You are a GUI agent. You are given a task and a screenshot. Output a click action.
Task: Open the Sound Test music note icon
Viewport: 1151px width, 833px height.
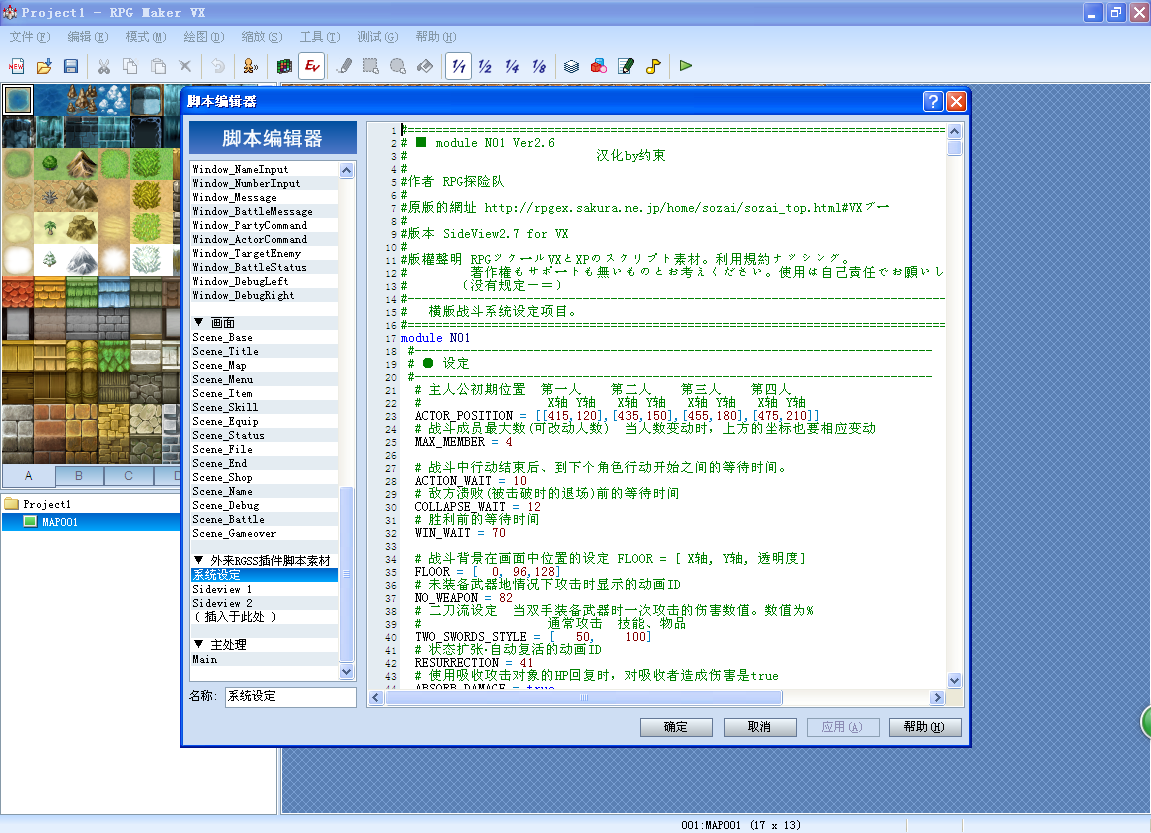pyautogui.click(x=653, y=66)
